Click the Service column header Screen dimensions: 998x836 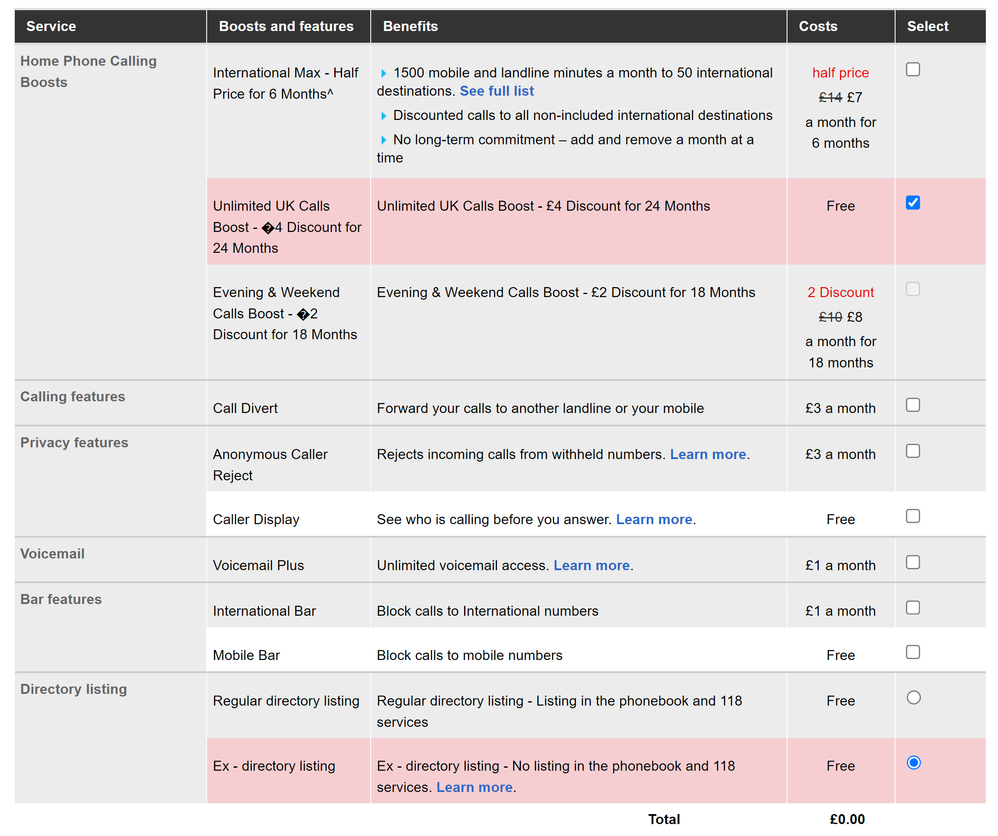(51, 26)
